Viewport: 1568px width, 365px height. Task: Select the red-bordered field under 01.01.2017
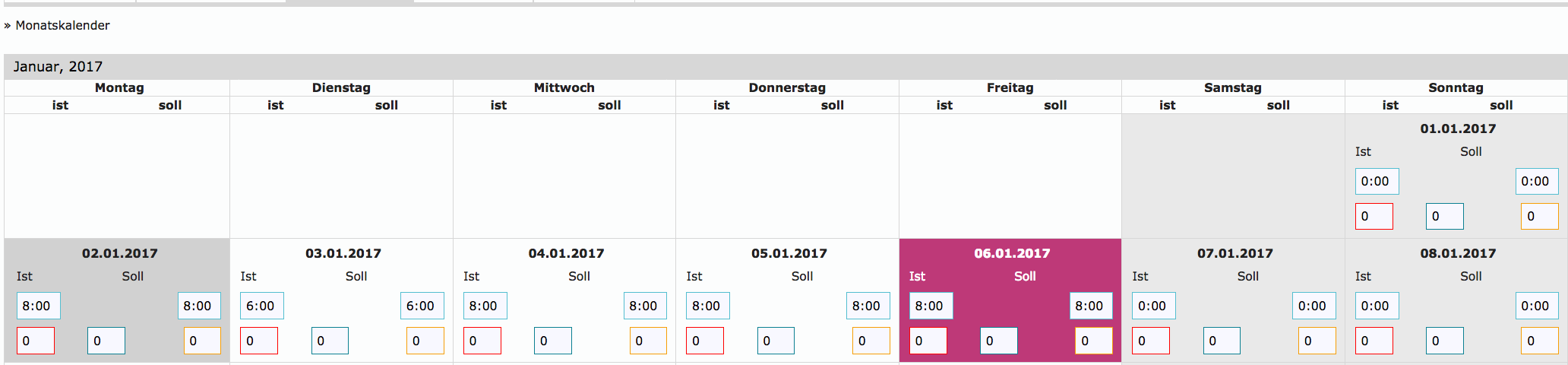1374,216
